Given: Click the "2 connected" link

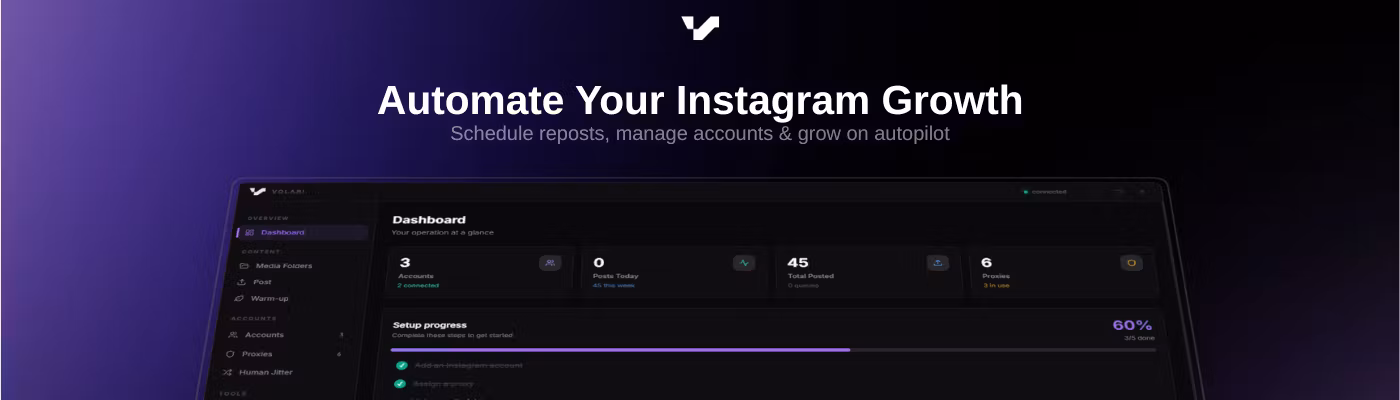Looking at the screenshot, I should coord(418,286).
